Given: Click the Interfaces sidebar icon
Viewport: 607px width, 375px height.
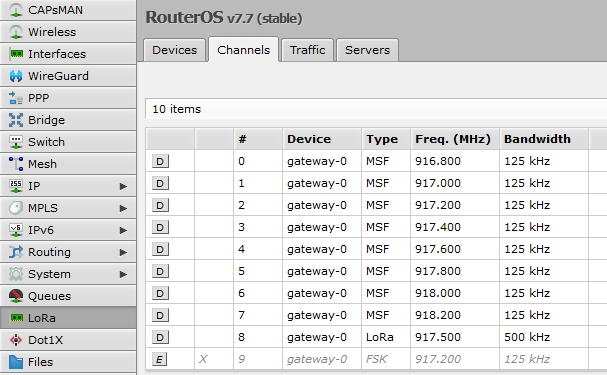Looking at the screenshot, I should coord(16,53).
